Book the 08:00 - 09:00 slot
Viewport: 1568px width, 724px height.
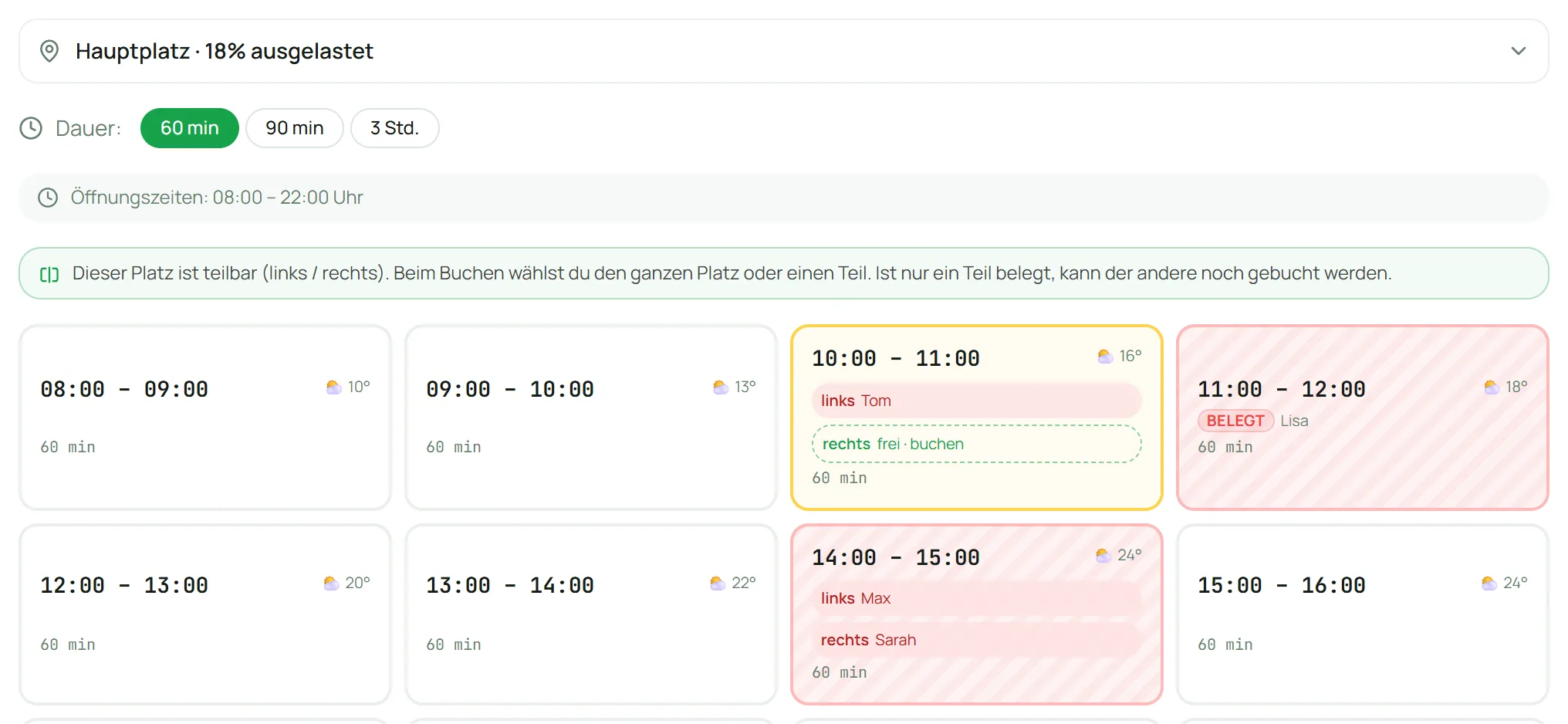(205, 418)
